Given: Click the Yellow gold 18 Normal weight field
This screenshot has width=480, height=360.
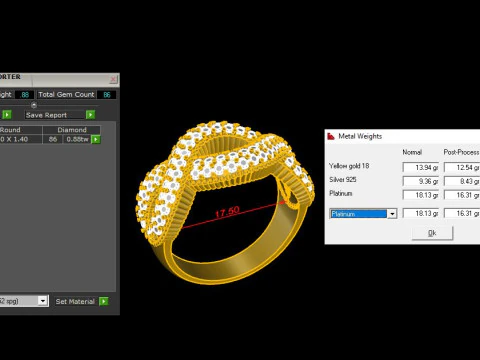Looking at the screenshot, I should click(421, 167).
